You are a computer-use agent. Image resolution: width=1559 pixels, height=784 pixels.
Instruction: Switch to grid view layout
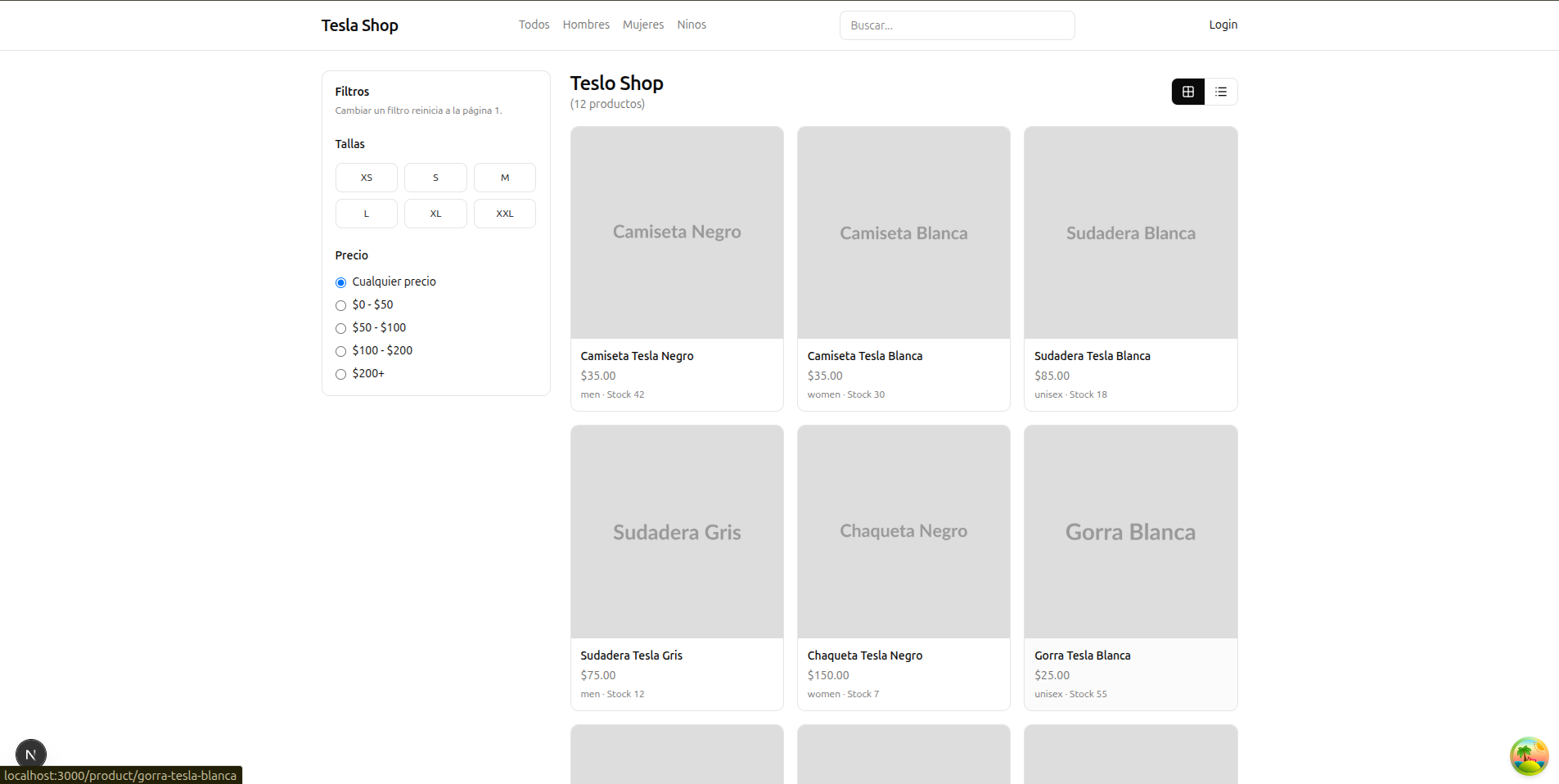click(x=1187, y=91)
